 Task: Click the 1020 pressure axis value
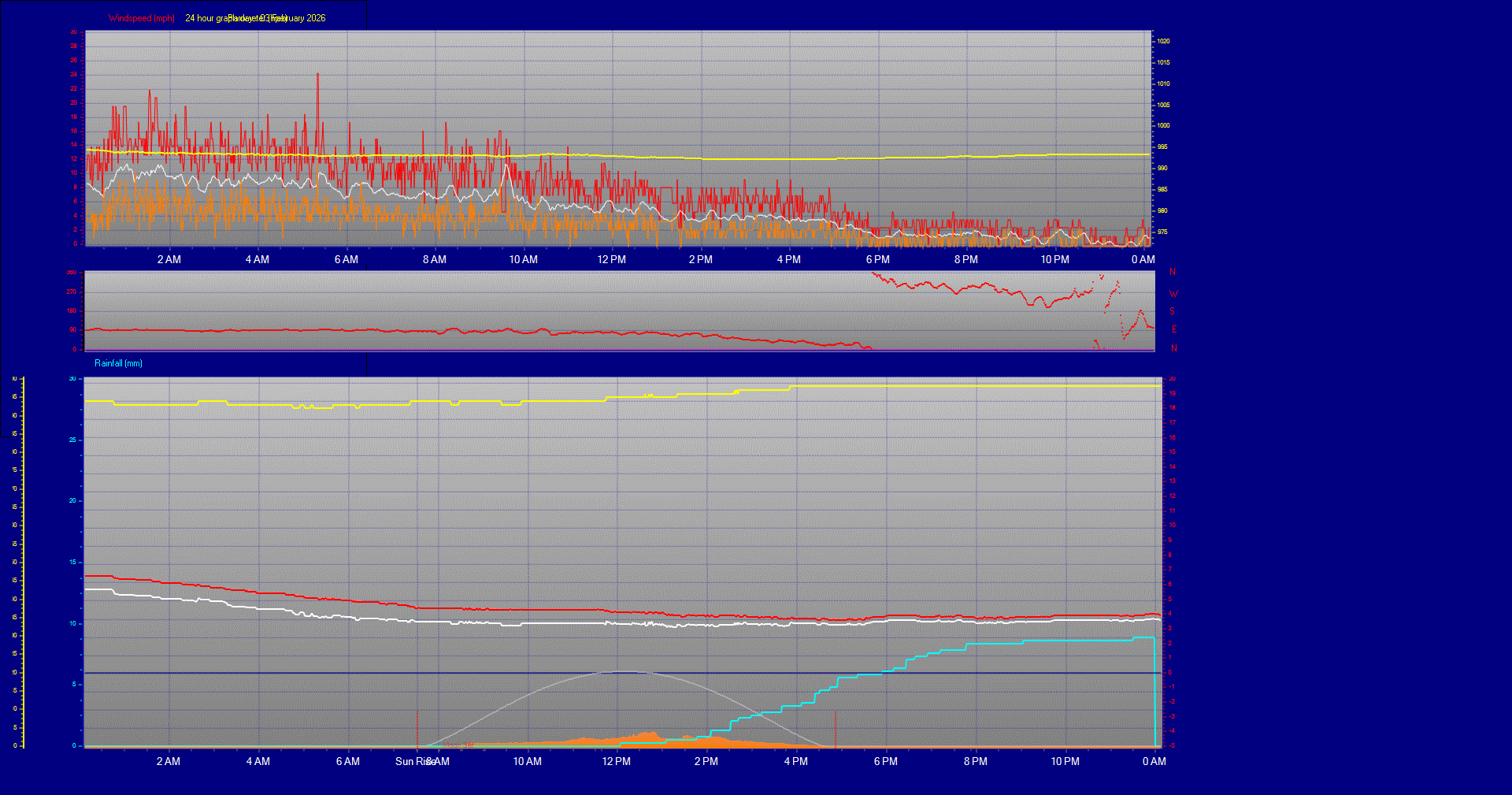click(x=1163, y=41)
